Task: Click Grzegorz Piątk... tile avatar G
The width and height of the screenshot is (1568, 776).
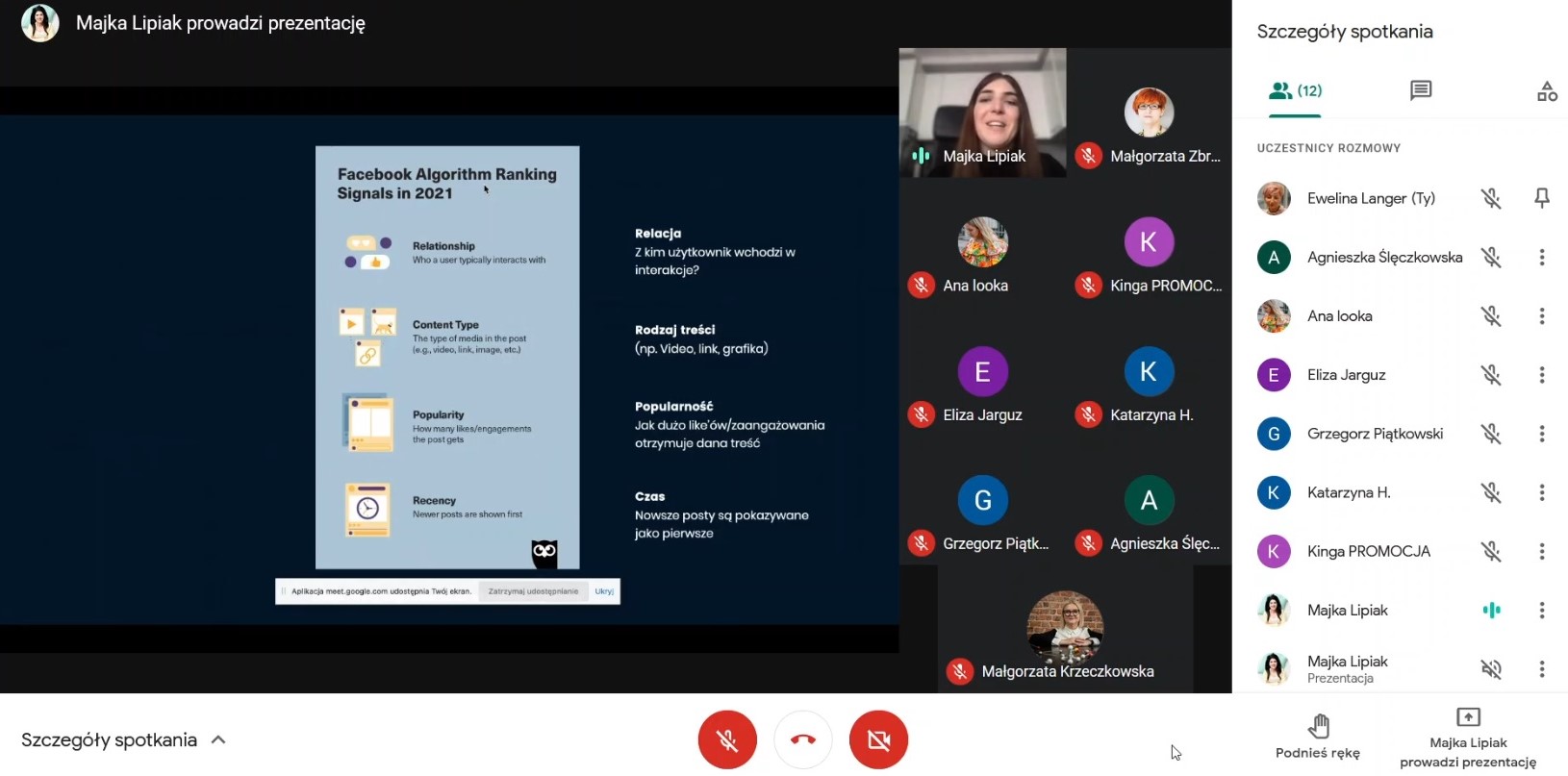Action: [x=982, y=500]
